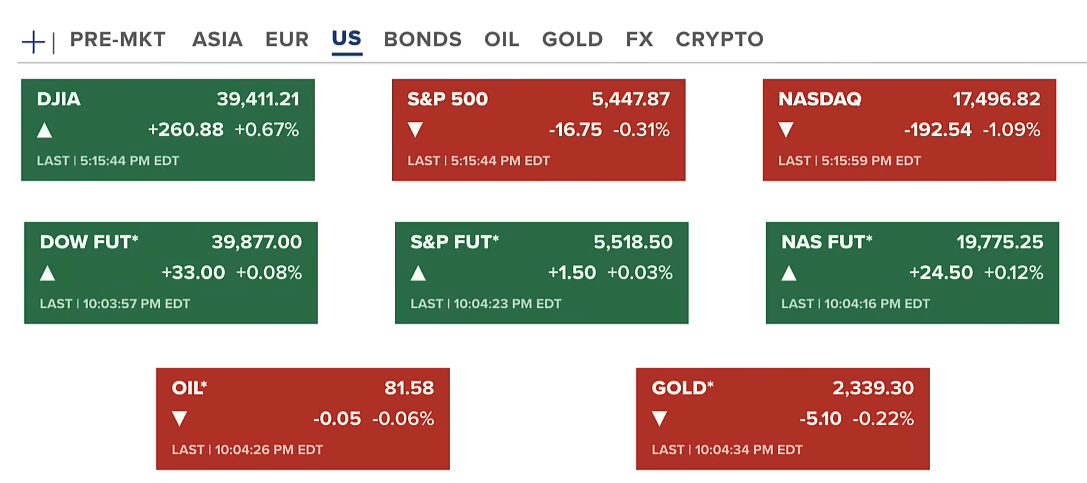
Task: Open the DJIA quote link
Action: tap(59, 99)
